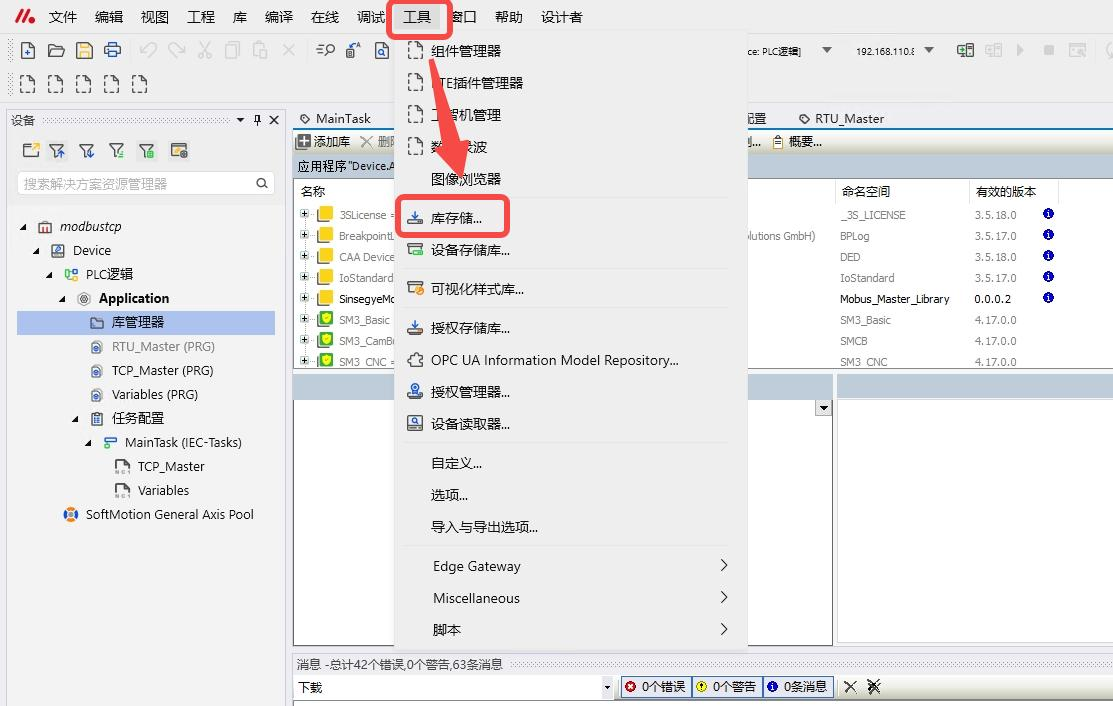Viewport: 1113px width, 706px height.
Task: Open the 编辑 menu
Action: tap(109, 17)
